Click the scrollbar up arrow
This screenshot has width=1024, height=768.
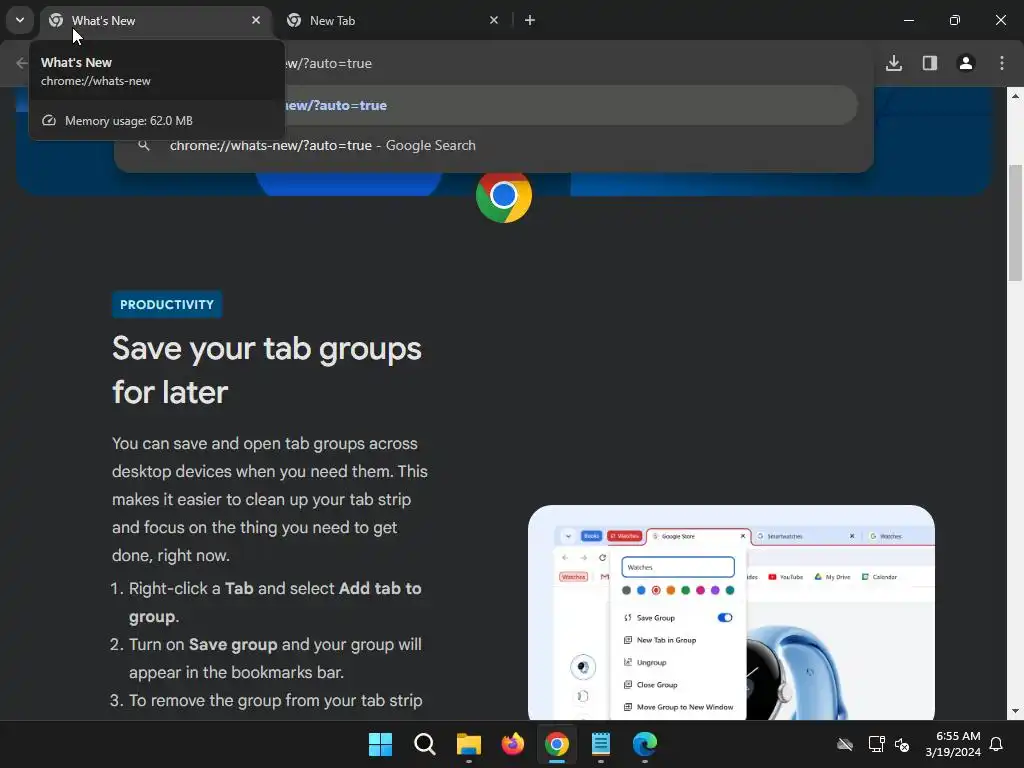(x=1015, y=95)
